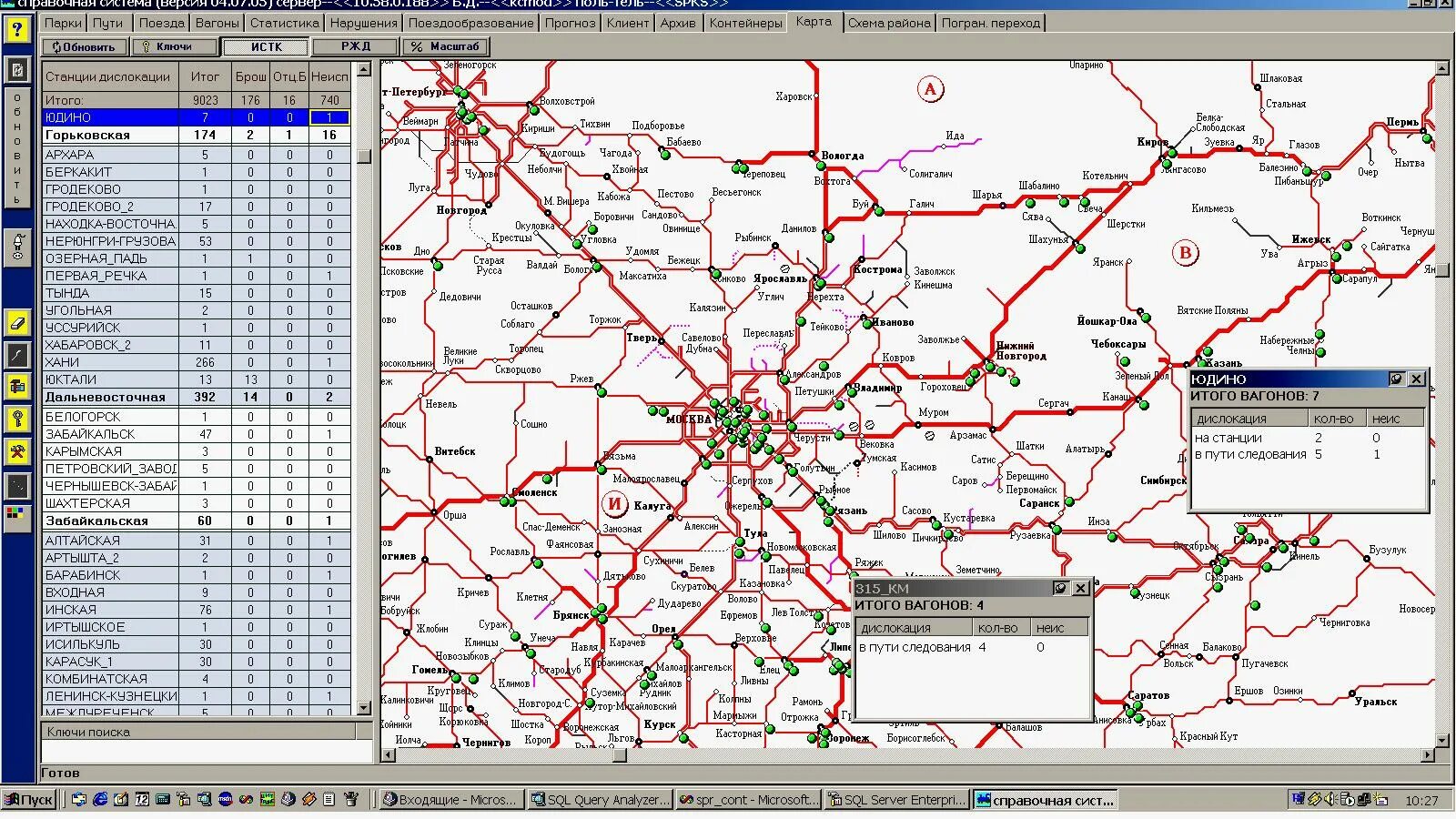Screen dimensions: 1456x819
Task: Select the ХАНИ station row
Action: [196, 362]
